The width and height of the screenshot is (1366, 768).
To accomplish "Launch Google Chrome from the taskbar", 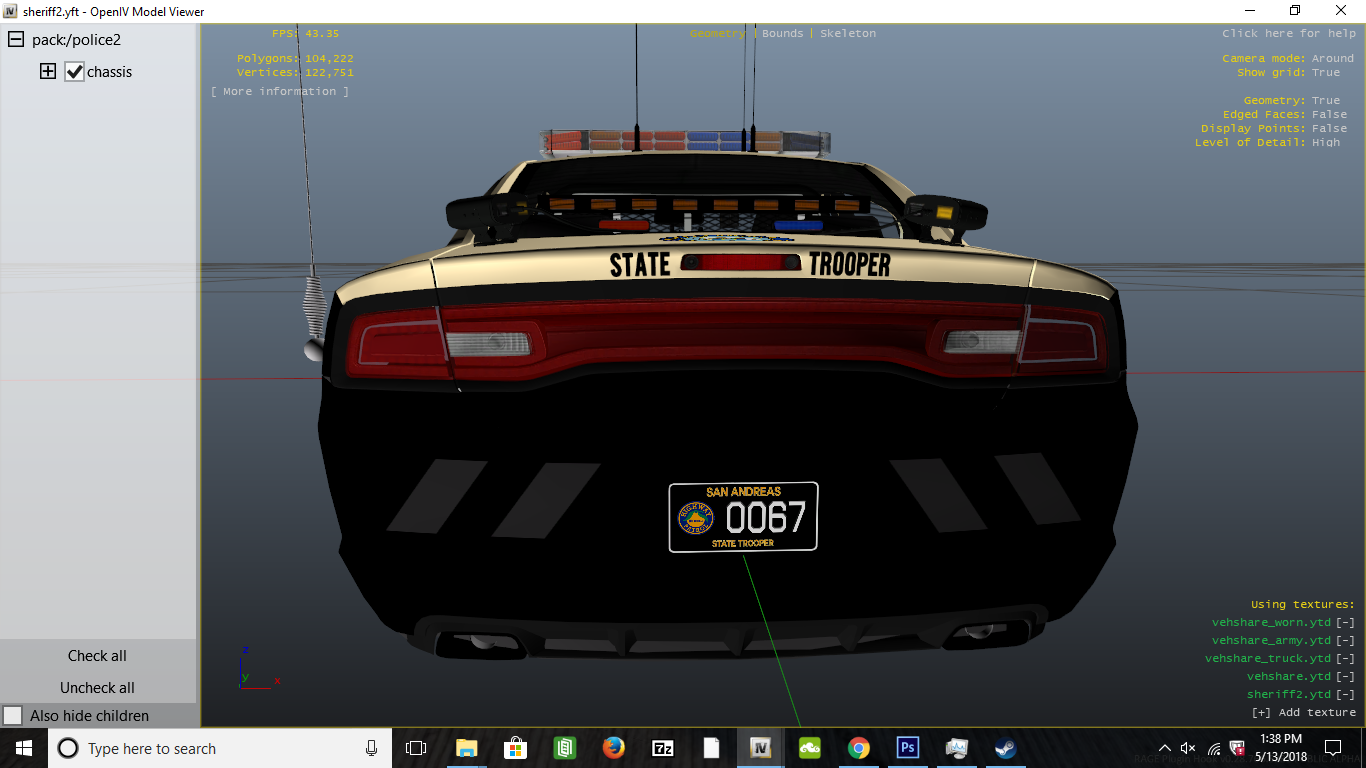I will click(x=858, y=748).
